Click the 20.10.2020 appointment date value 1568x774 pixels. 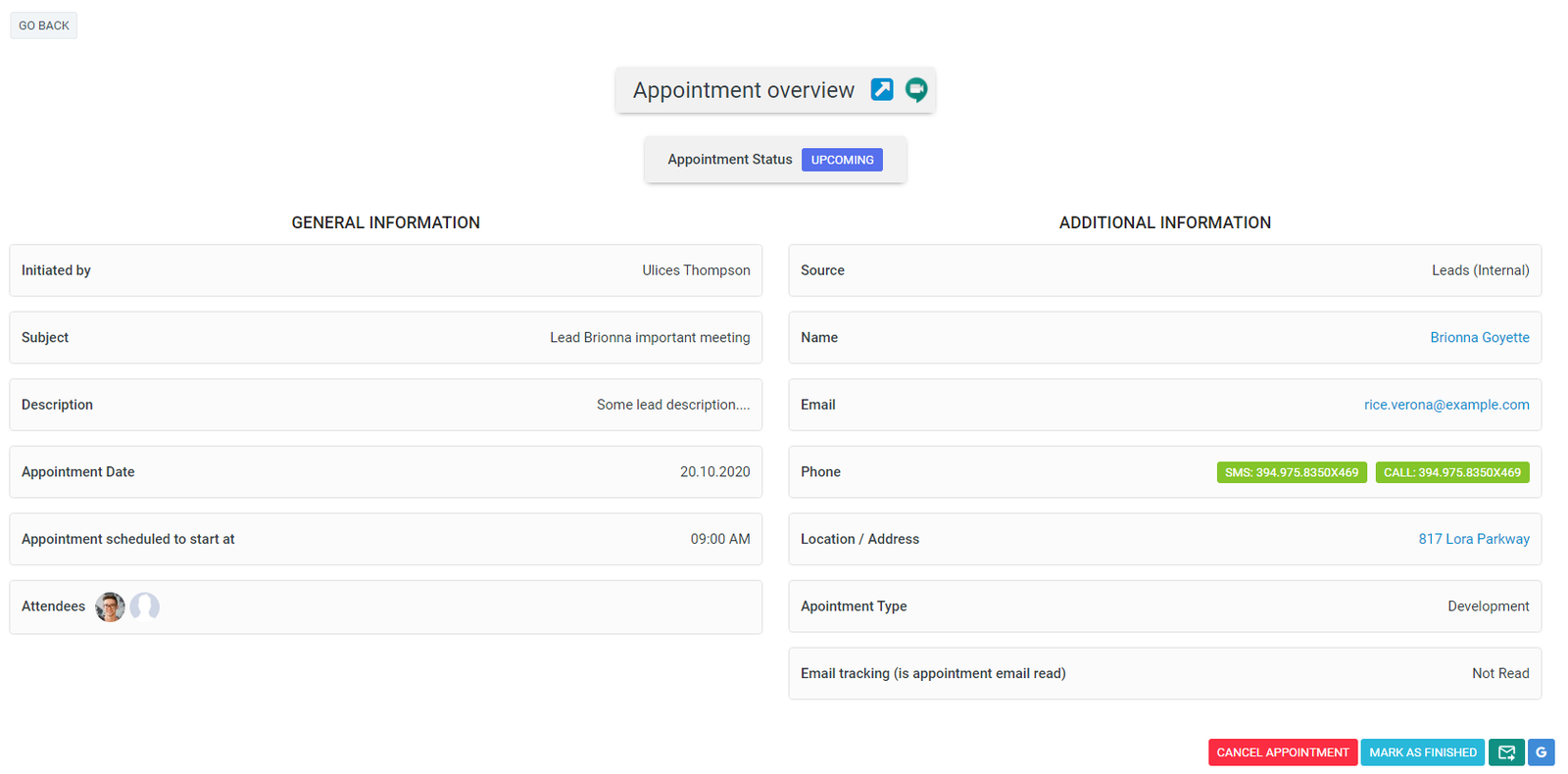point(714,472)
